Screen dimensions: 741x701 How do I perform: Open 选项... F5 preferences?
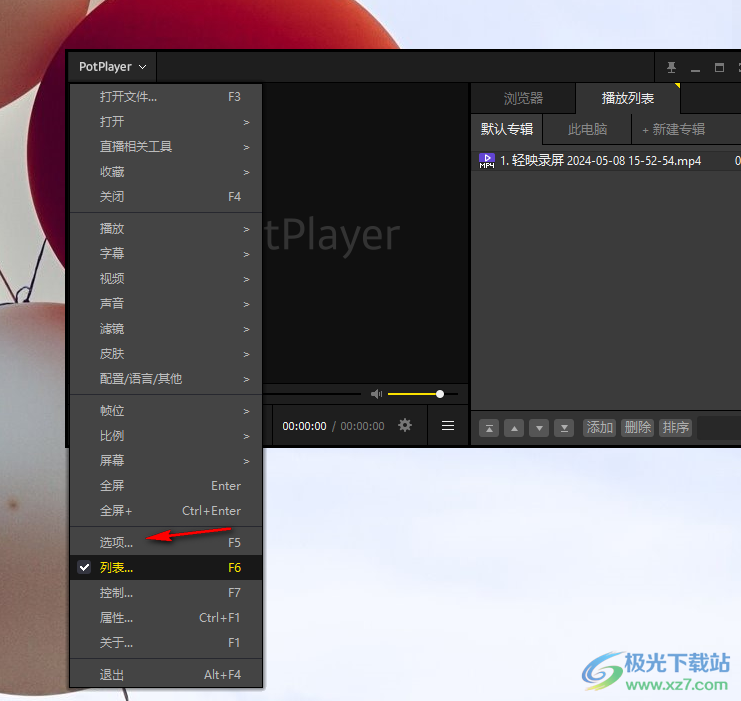point(166,543)
